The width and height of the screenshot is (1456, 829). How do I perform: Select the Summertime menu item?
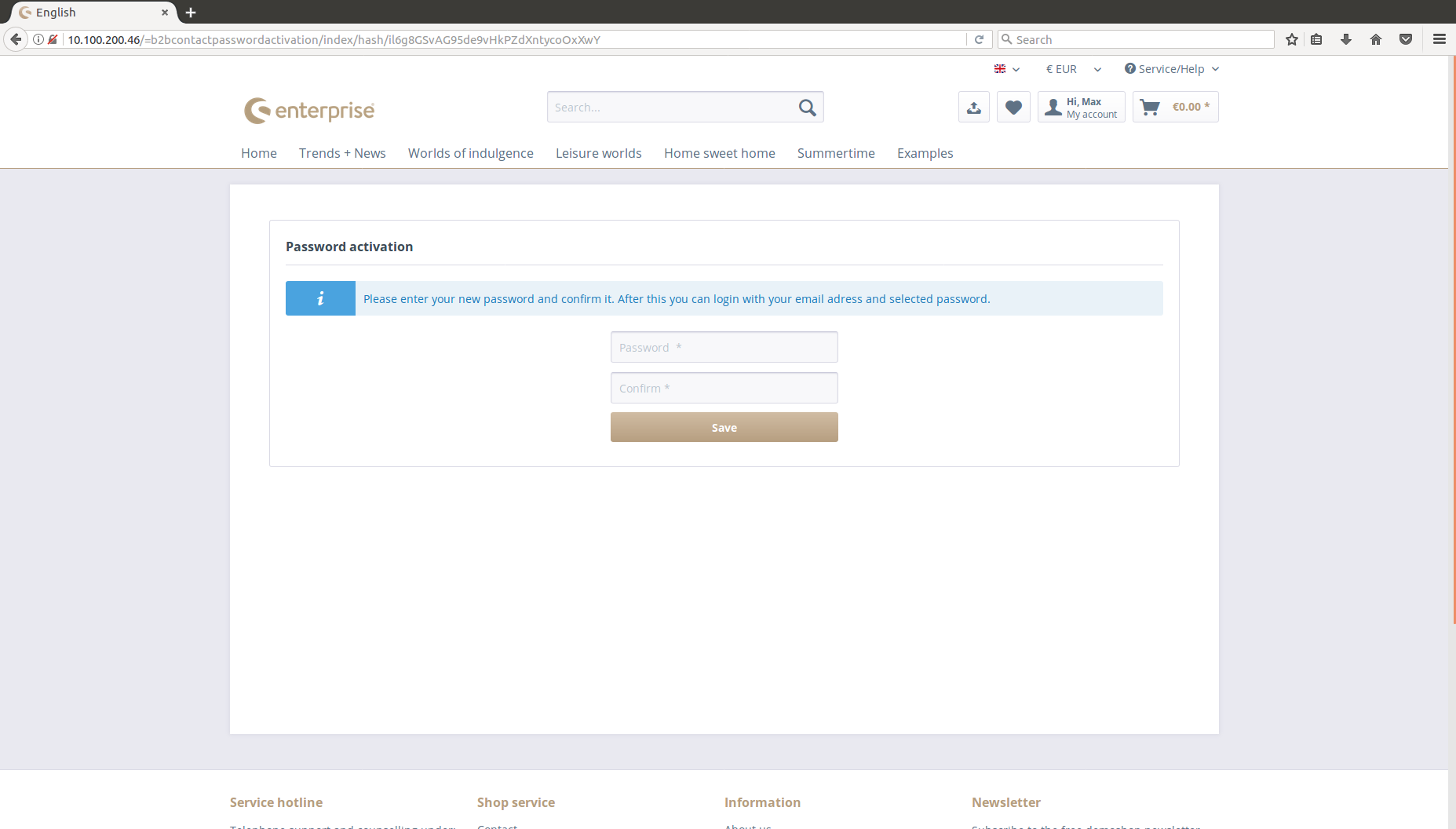[835, 153]
